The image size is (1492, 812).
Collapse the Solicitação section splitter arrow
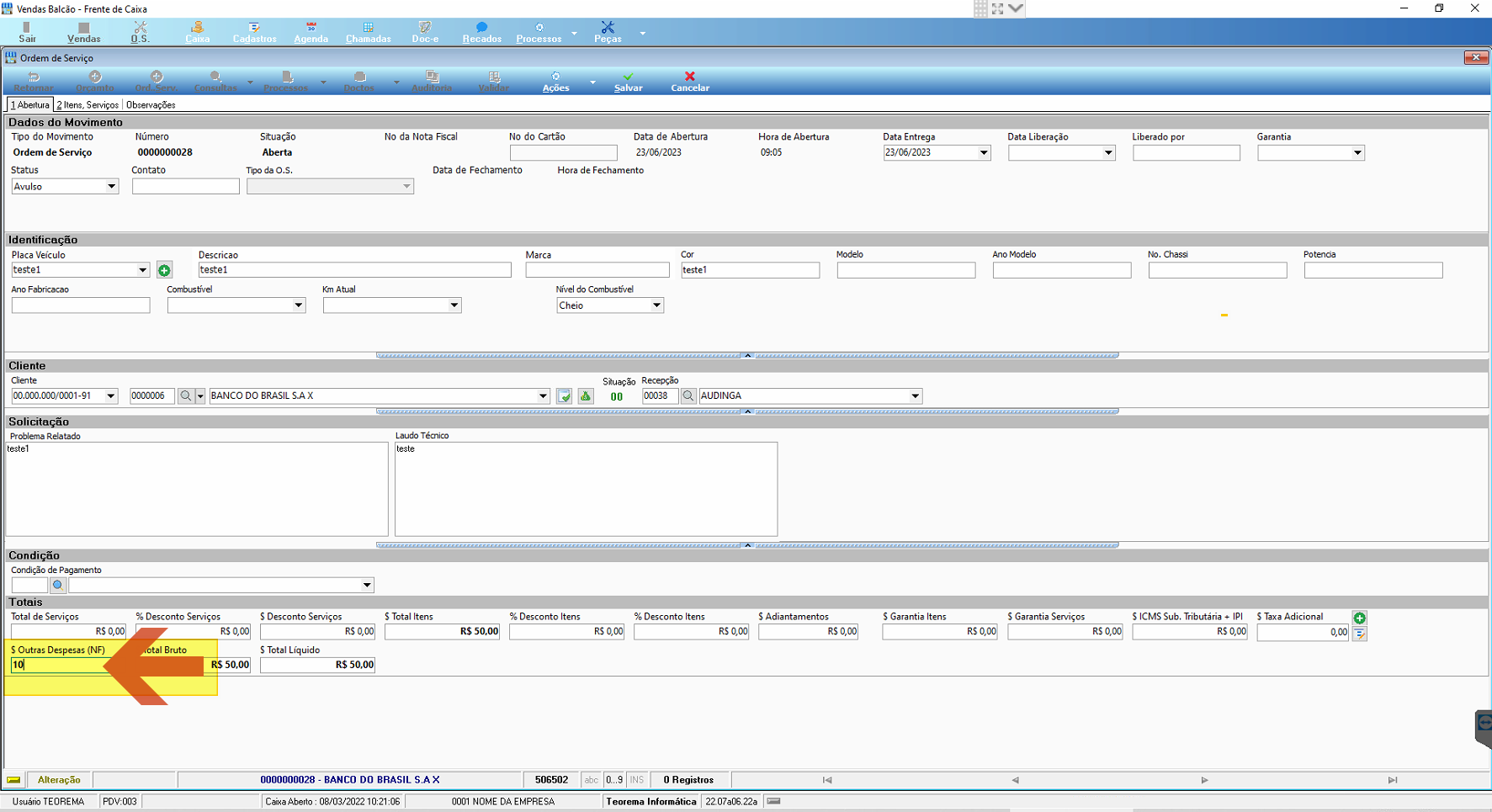coord(747,545)
